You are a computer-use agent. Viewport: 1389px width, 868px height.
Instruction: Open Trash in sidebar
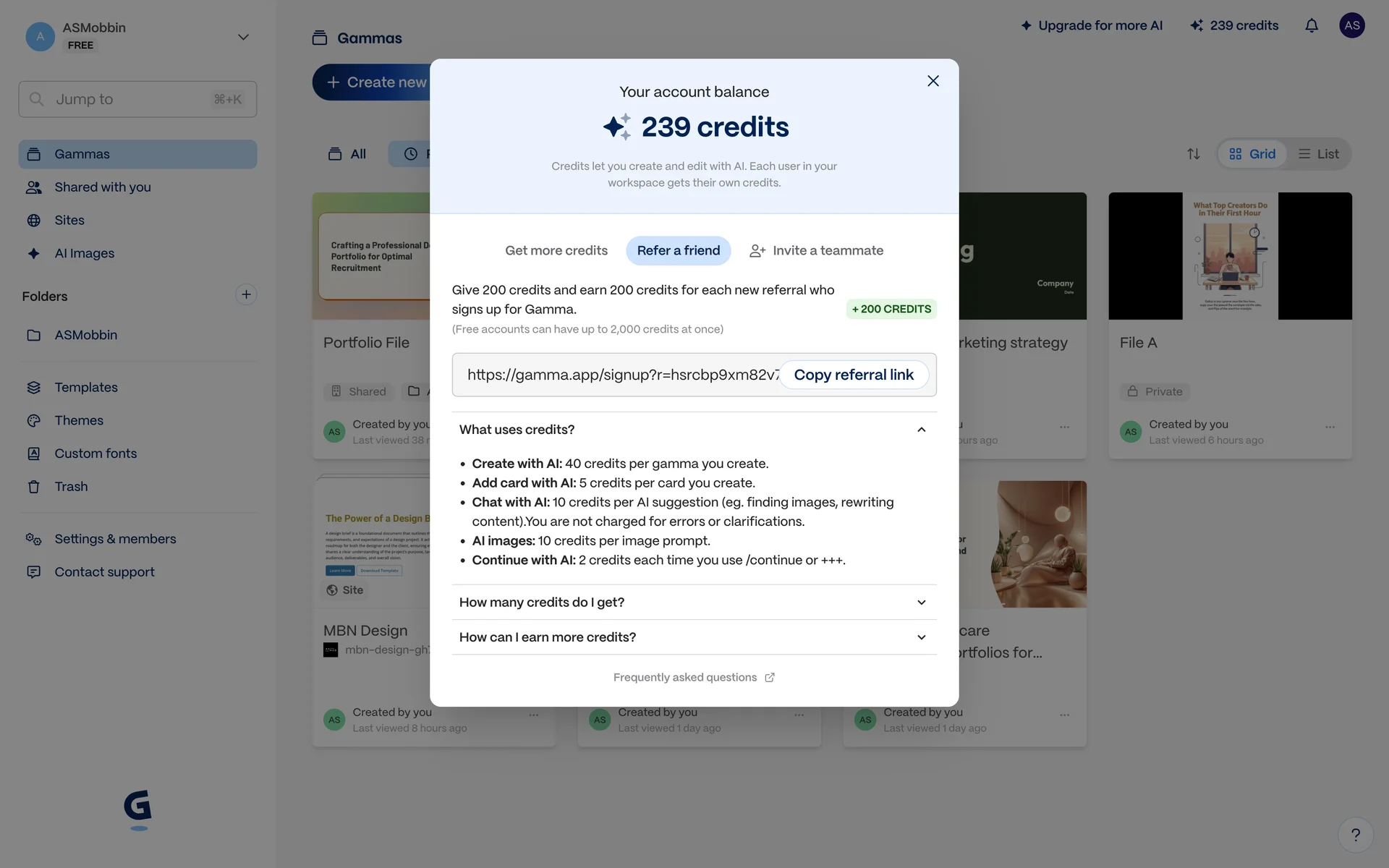click(71, 487)
